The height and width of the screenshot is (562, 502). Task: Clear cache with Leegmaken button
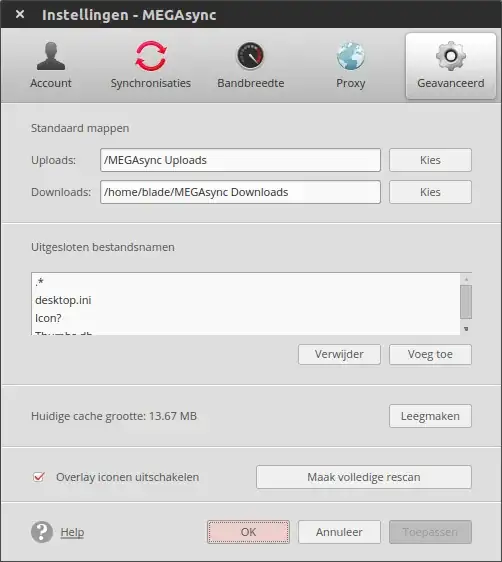pyautogui.click(x=430, y=416)
